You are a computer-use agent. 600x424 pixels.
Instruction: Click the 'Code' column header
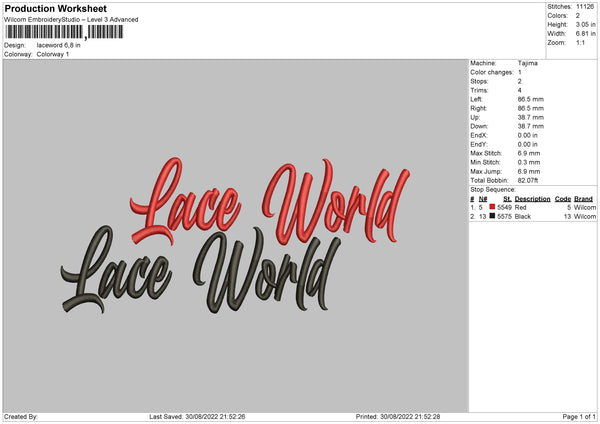[x=563, y=199]
